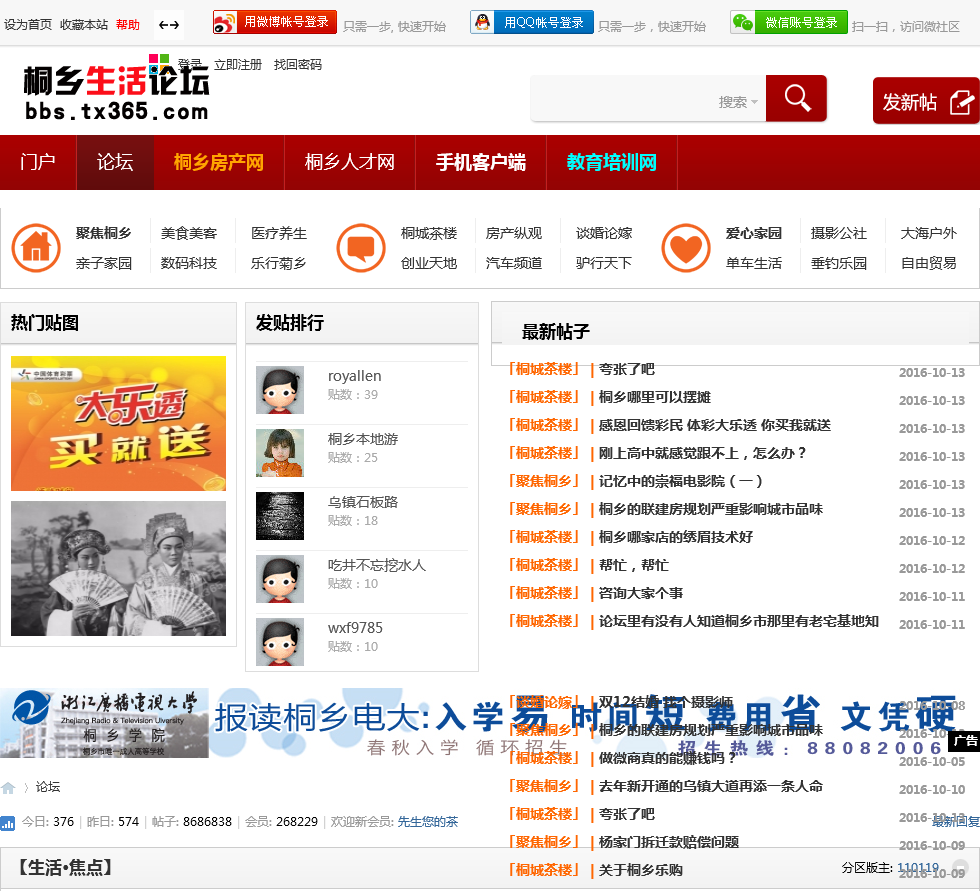Click new member 先生您的茶 link

[x=428, y=822]
